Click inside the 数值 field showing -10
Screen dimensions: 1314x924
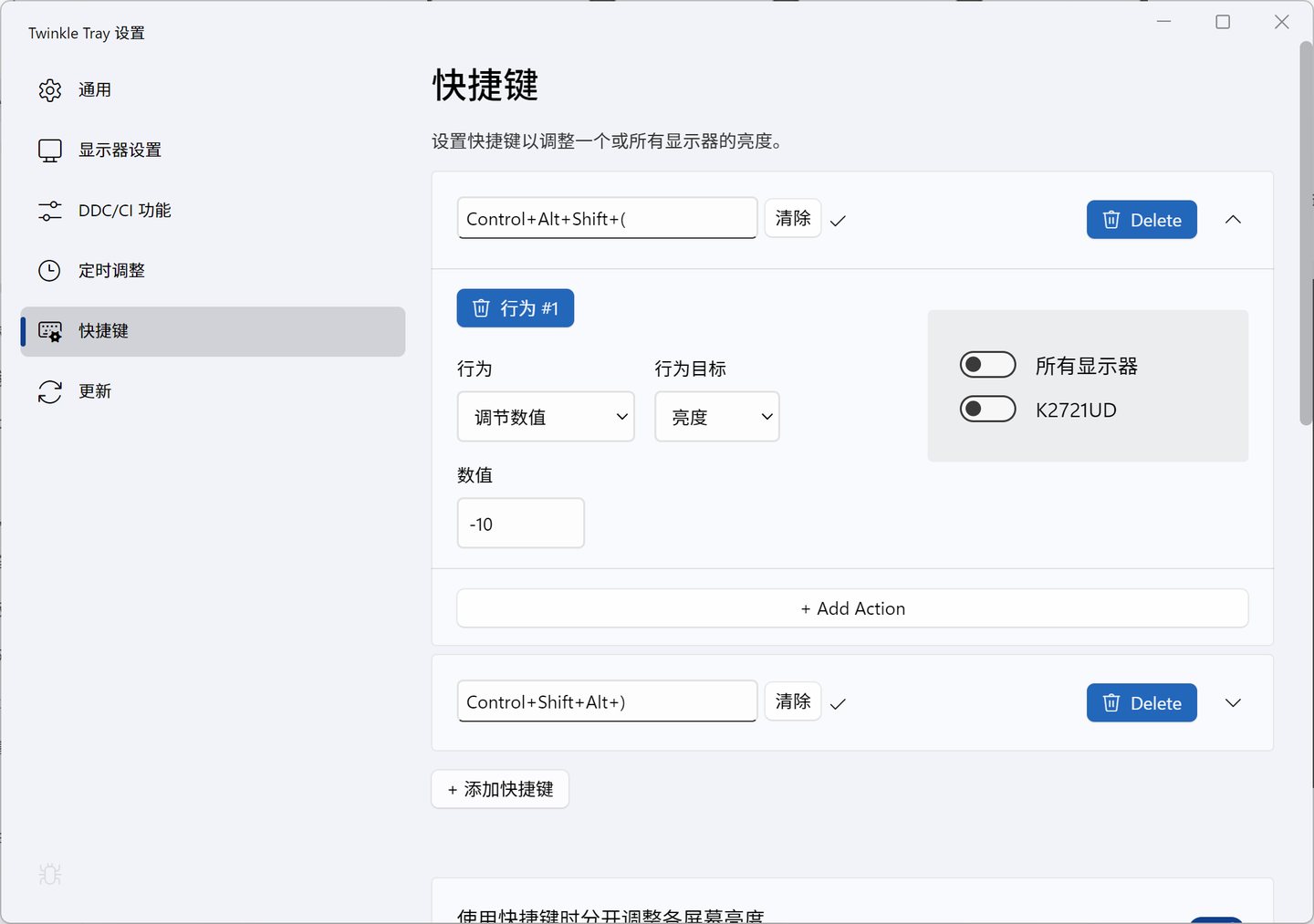[x=520, y=523]
